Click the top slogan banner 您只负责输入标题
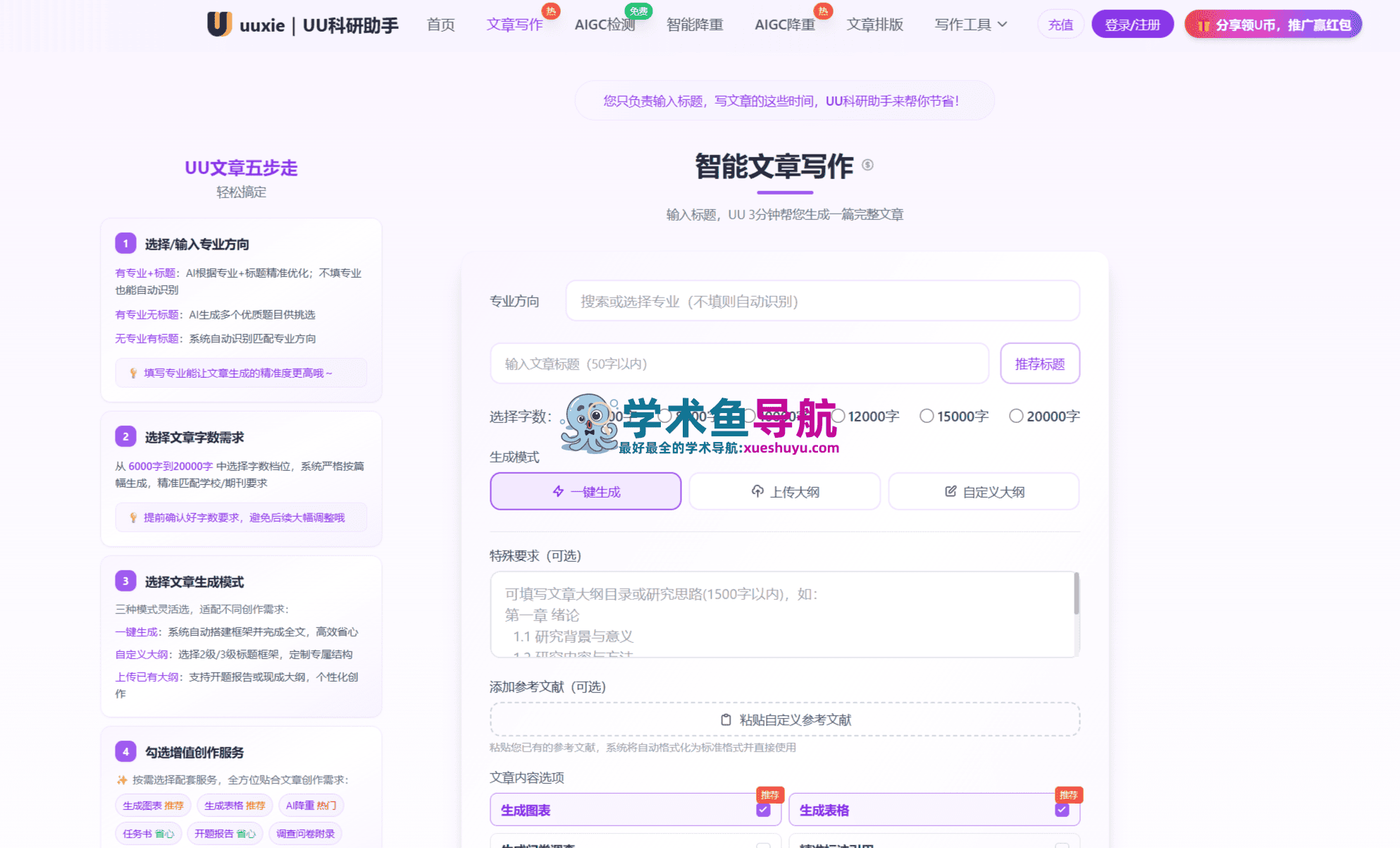 784,101
